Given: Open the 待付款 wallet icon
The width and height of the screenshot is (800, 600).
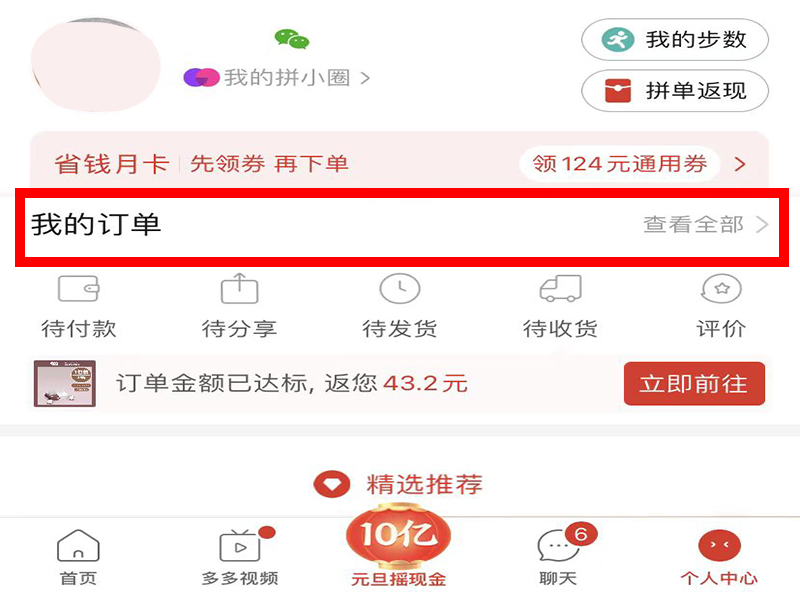Looking at the screenshot, I should 78,289.
